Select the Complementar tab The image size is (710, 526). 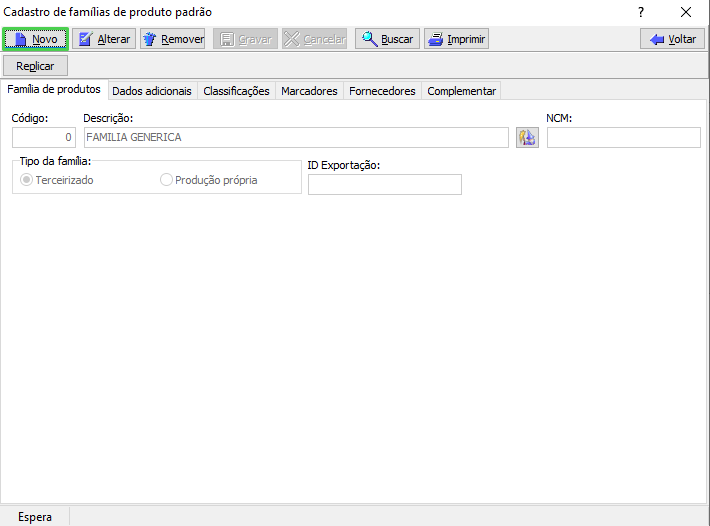461,91
